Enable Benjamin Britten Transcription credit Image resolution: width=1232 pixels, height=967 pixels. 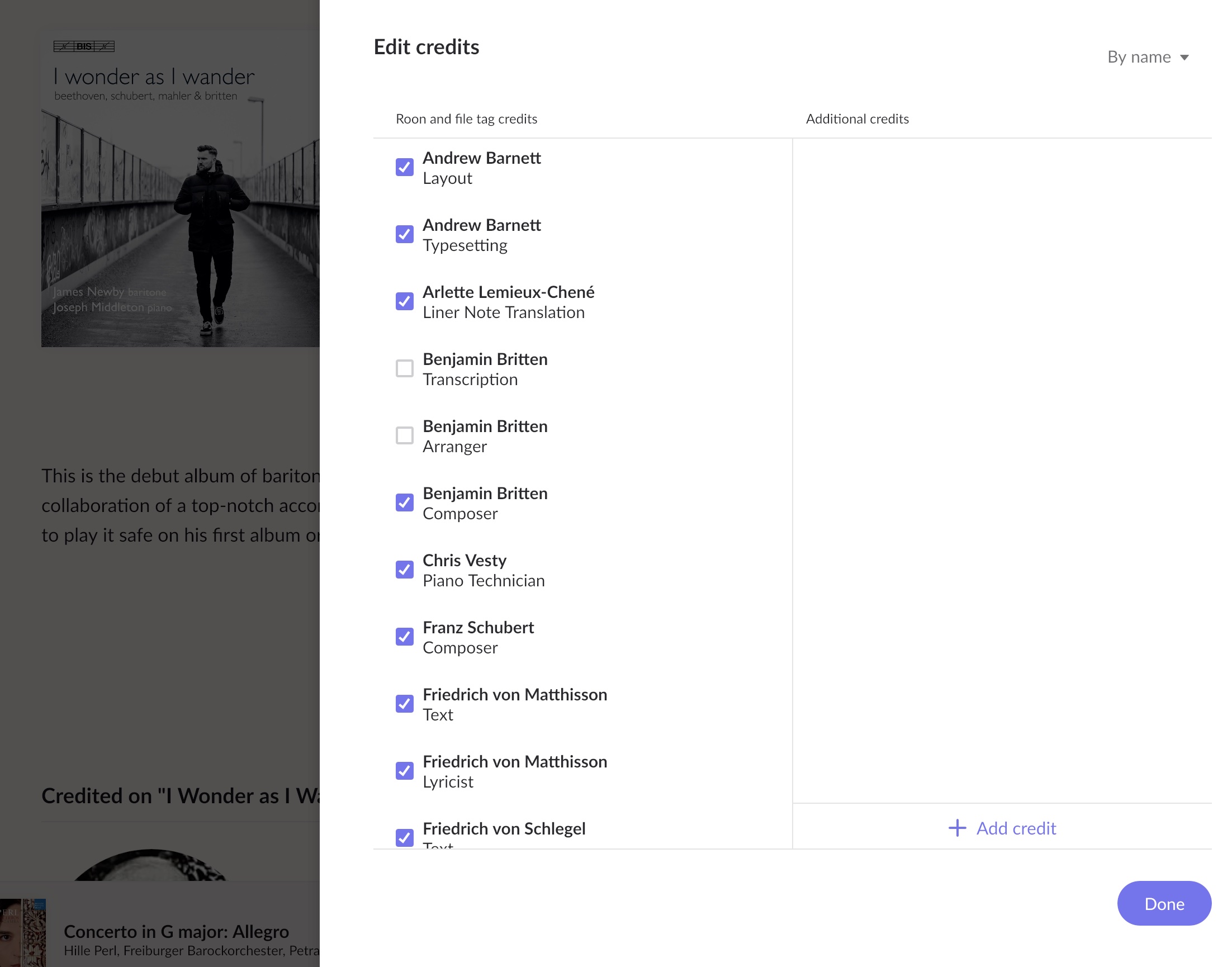(x=404, y=368)
